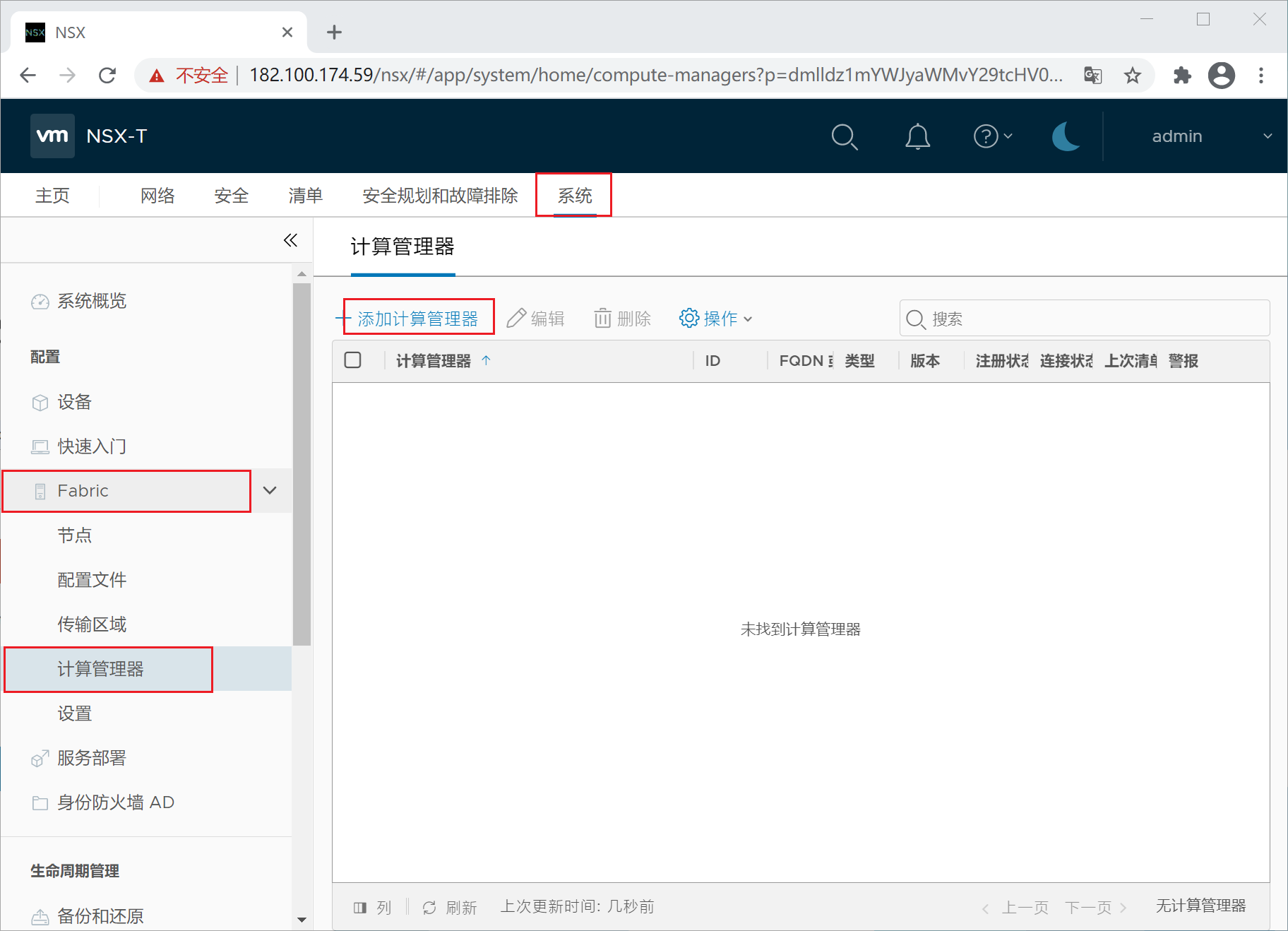Open the notifications bell icon
The image size is (1288, 931).
917,136
